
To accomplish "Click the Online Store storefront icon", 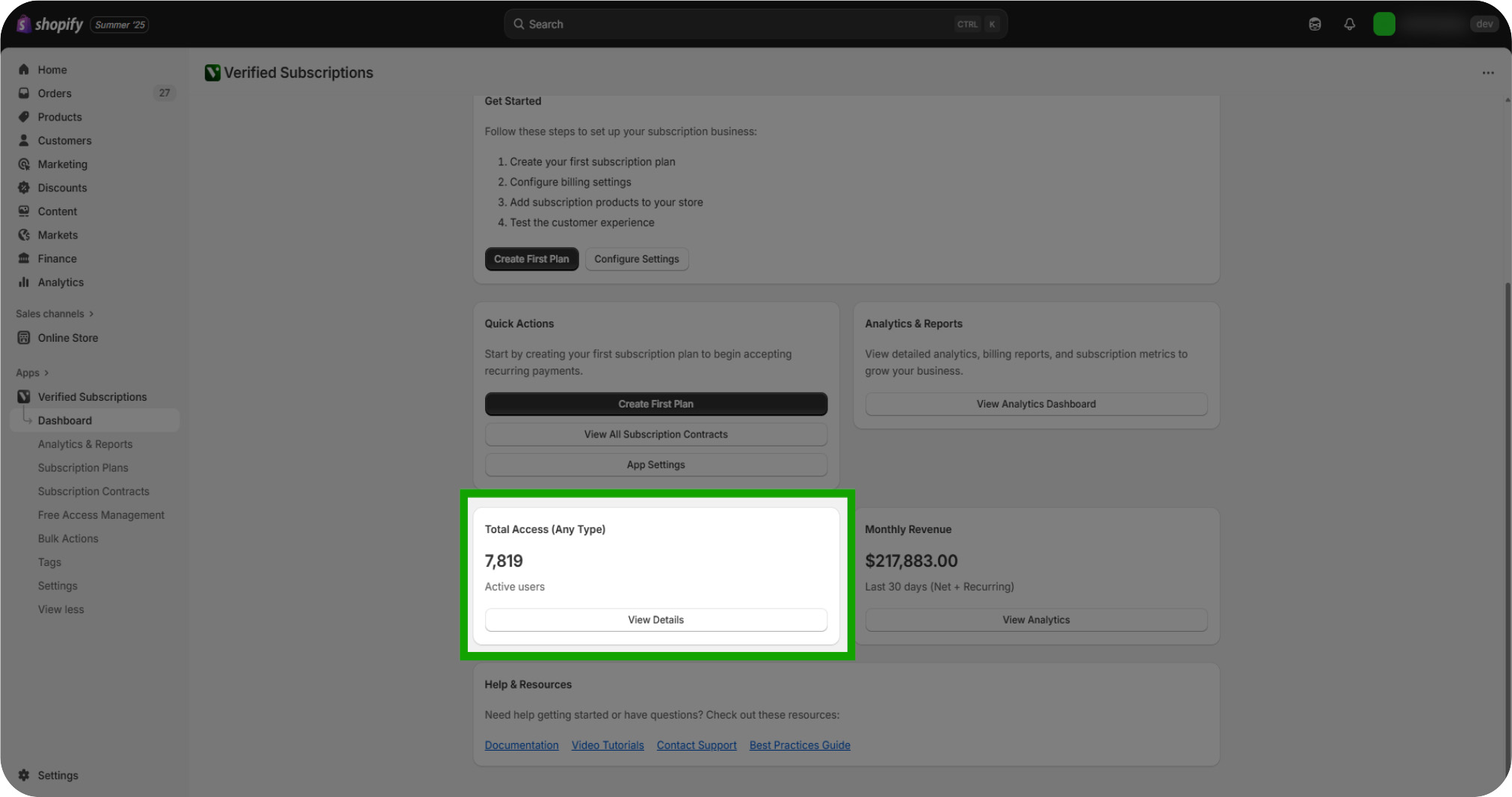I will (x=24, y=338).
